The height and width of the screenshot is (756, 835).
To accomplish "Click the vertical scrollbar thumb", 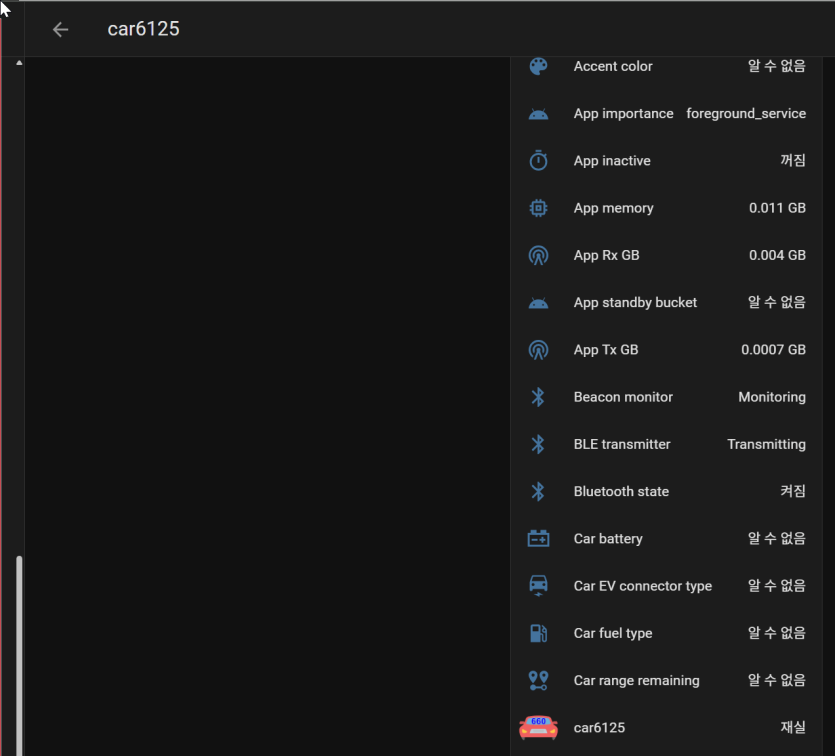I will tap(19, 656).
